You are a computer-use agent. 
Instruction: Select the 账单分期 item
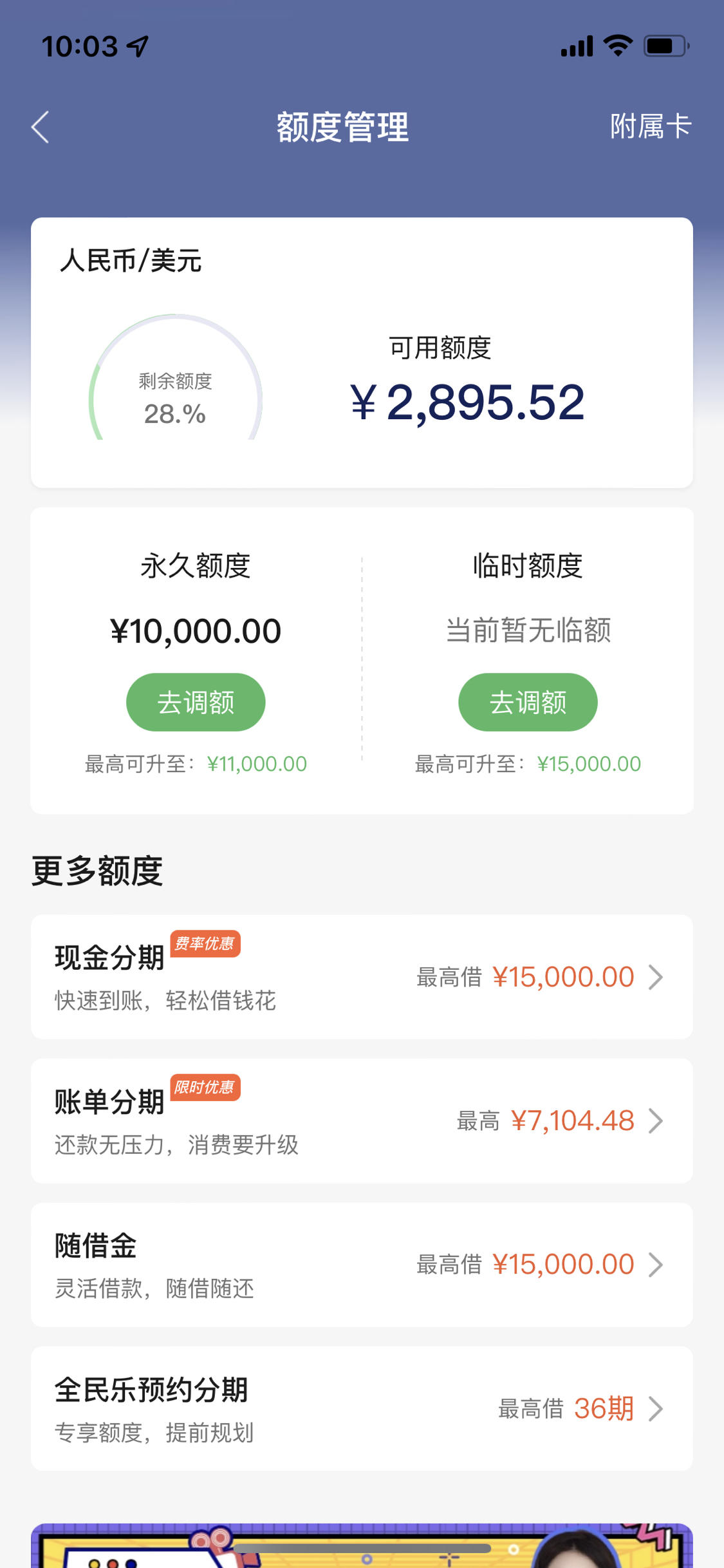362,1120
